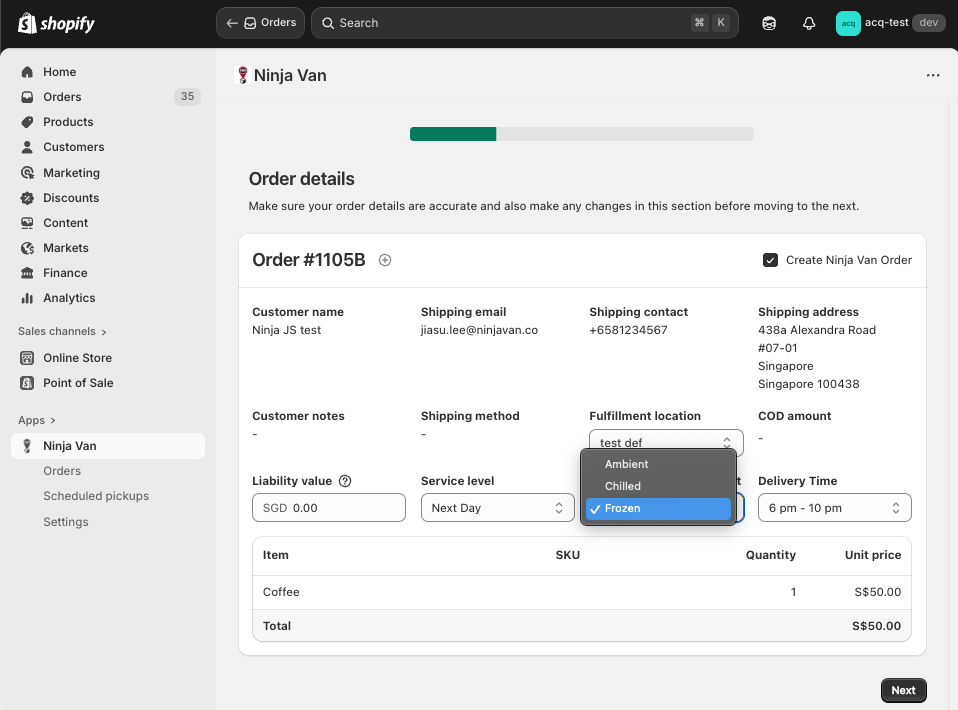The width and height of the screenshot is (958, 710).
Task: Click the Next button
Action: click(903, 690)
